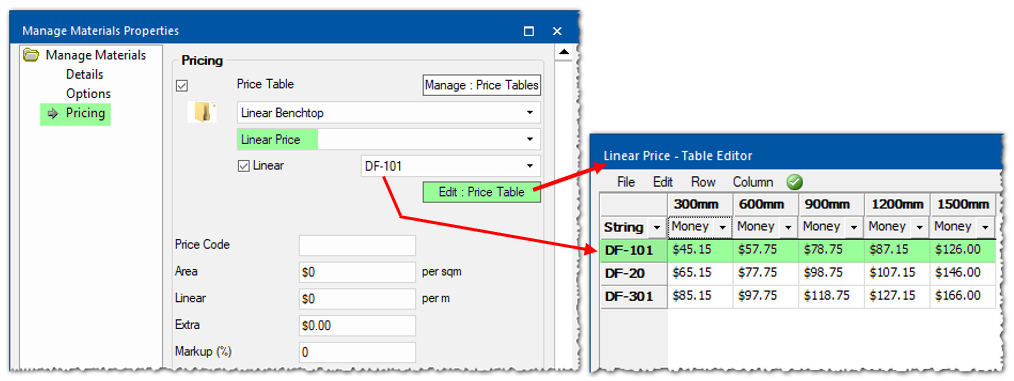Click the 300mm column header
Screen dimensions: 1014x381
[700, 204]
